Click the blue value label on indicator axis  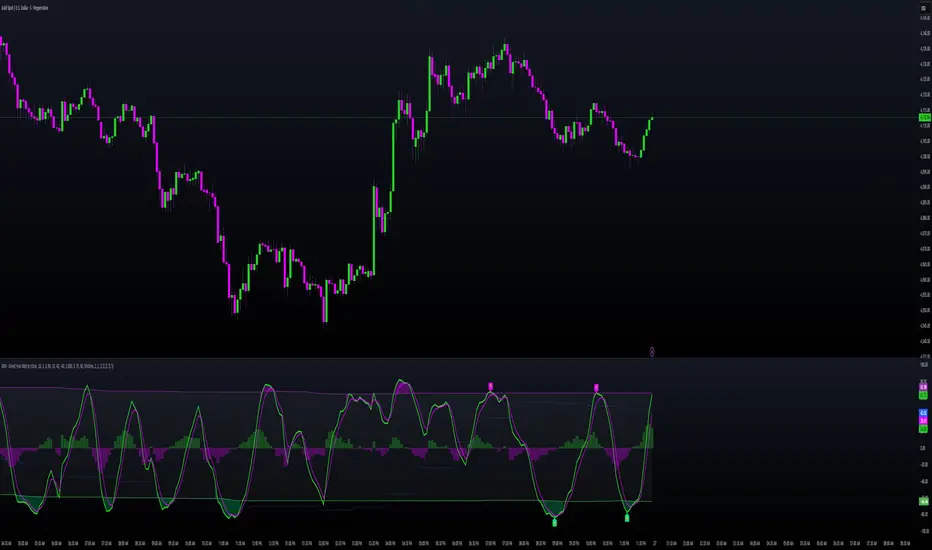(x=923, y=413)
